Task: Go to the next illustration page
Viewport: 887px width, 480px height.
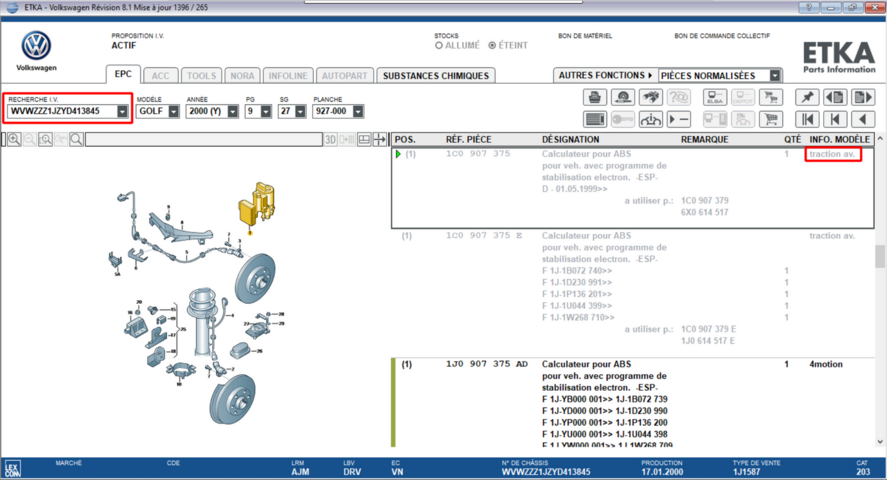Action: [863, 97]
